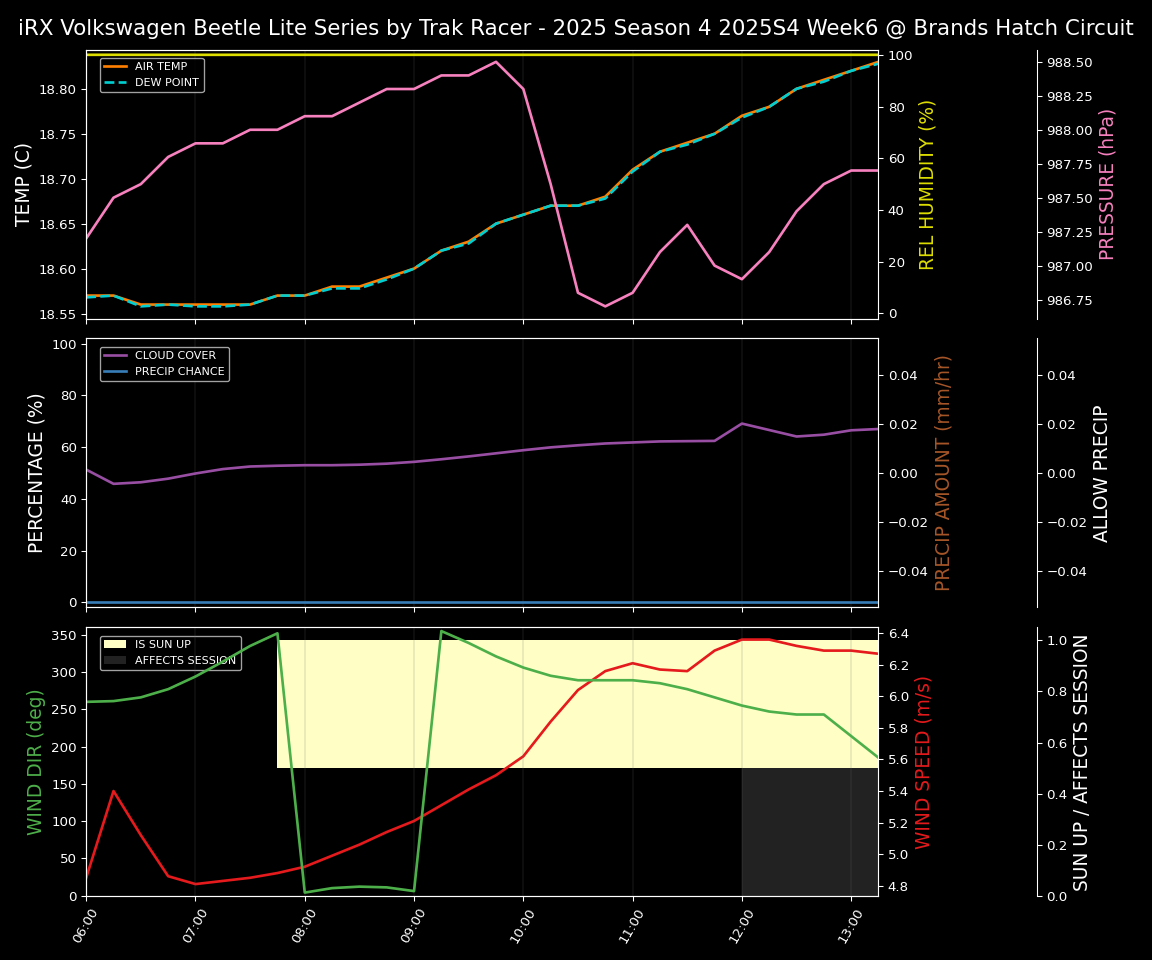Image resolution: width=1152 pixels, height=960 pixels.
Task: Click the SUN UP / AFFECTS SESSION axis label
Action: 1081,761
